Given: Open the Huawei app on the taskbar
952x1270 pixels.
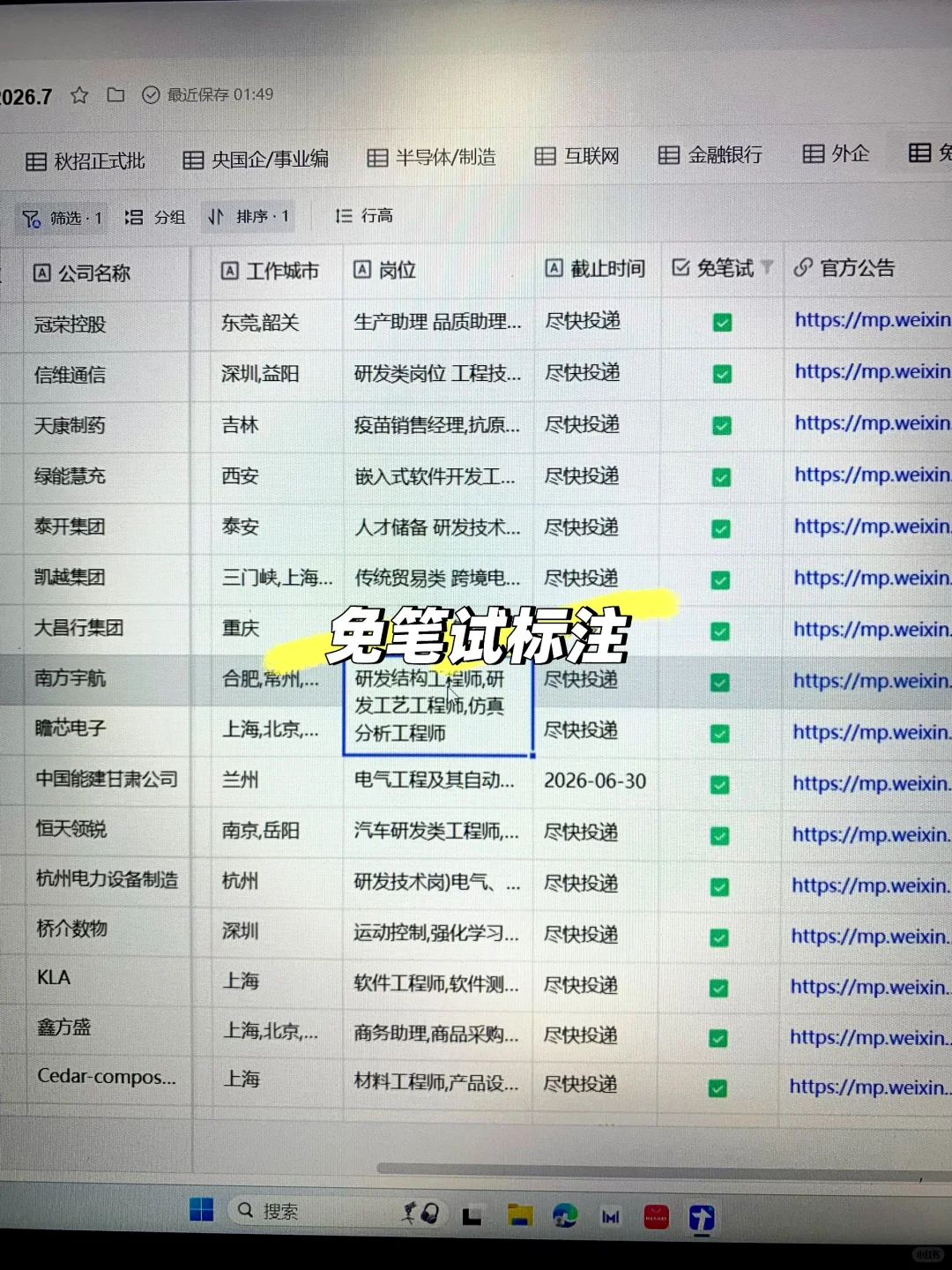Looking at the screenshot, I should [x=657, y=1218].
